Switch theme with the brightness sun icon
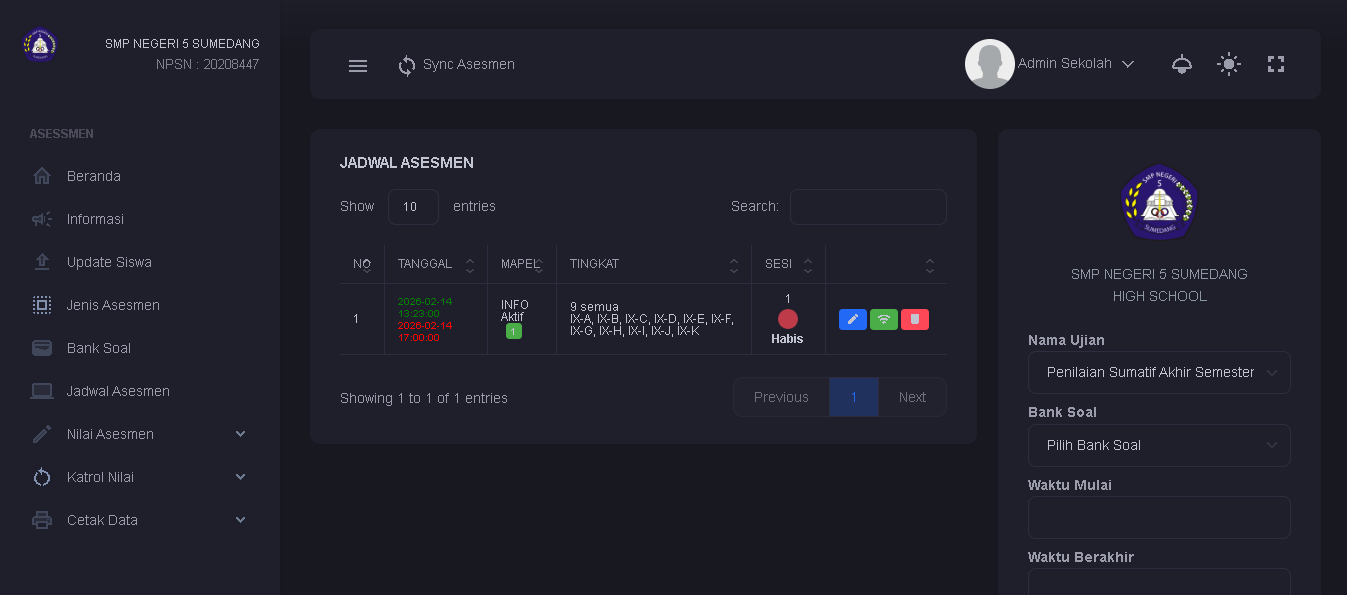This screenshot has width=1347, height=595. (x=1228, y=63)
